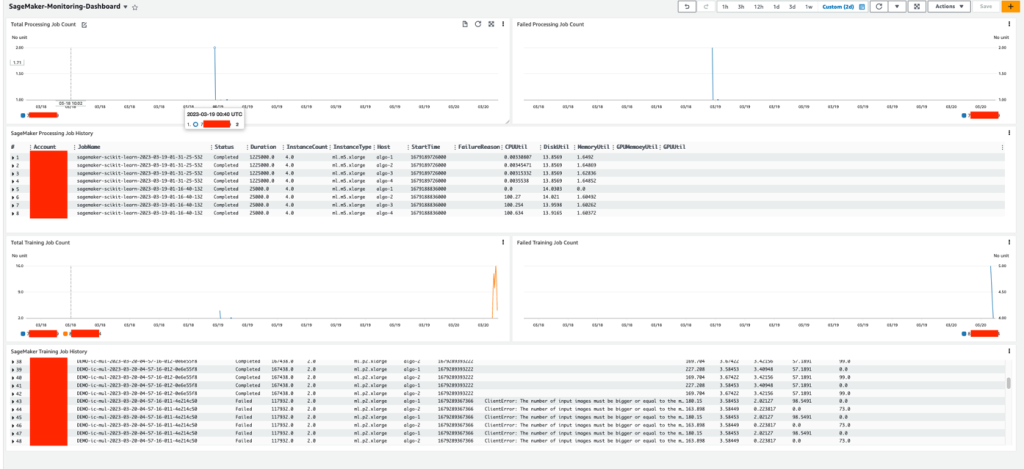1024x469 pixels.
Task: Add a widget with the orange plus button
Action: pos(1010,7)
